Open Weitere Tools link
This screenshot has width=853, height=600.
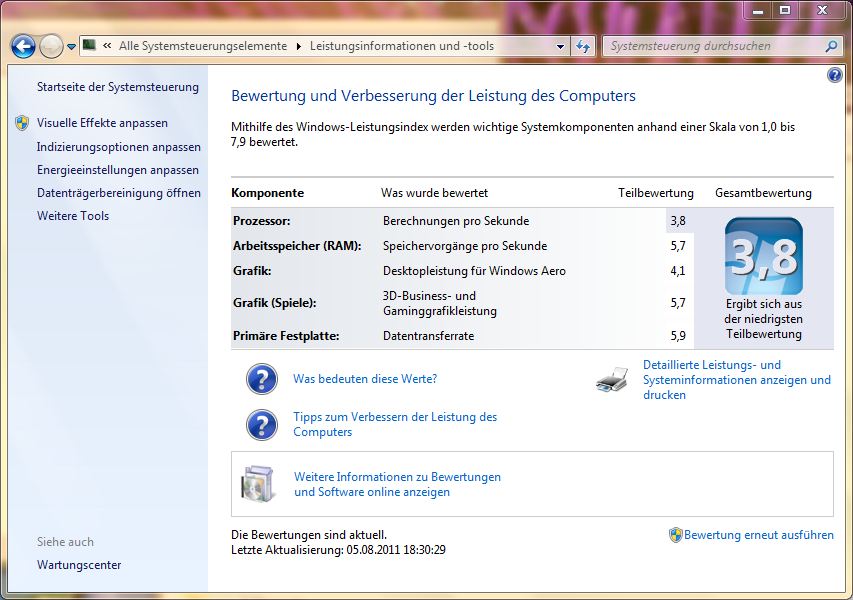tap(73, 215)
